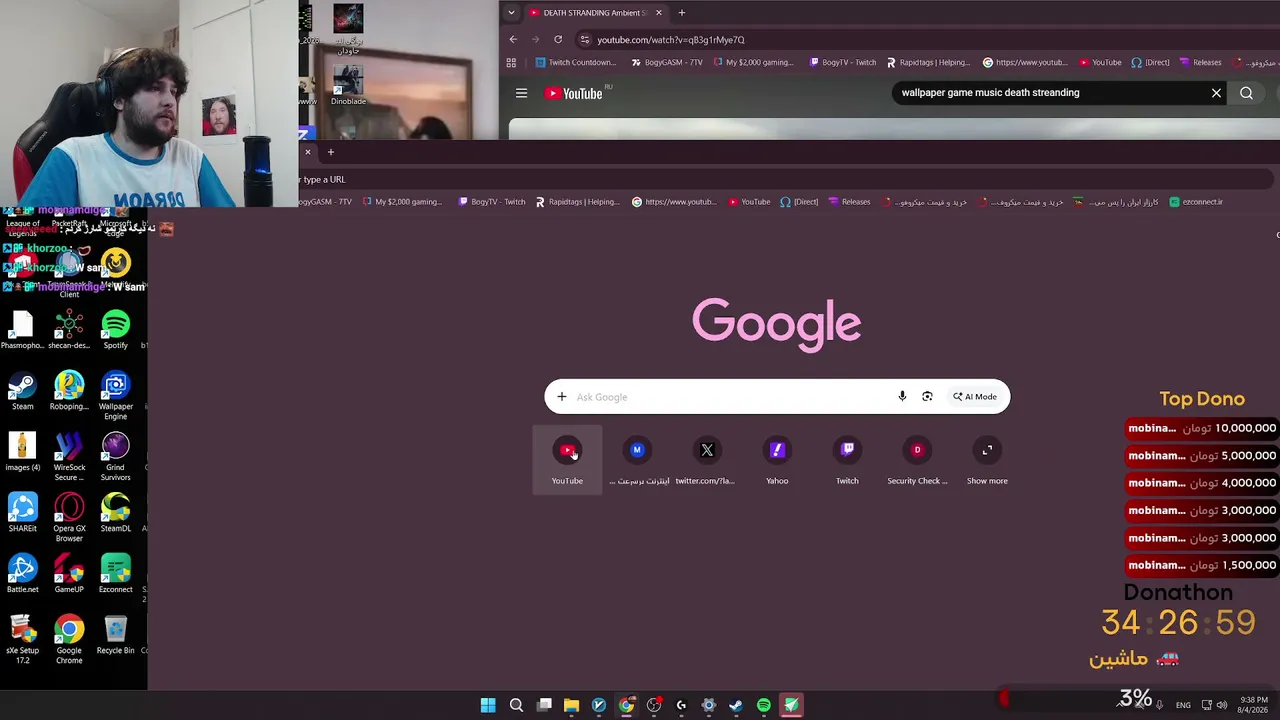This screenshot has width=1280, height=720.
Task: Go to YouTube home via the logo
Action: coord(574,93)
